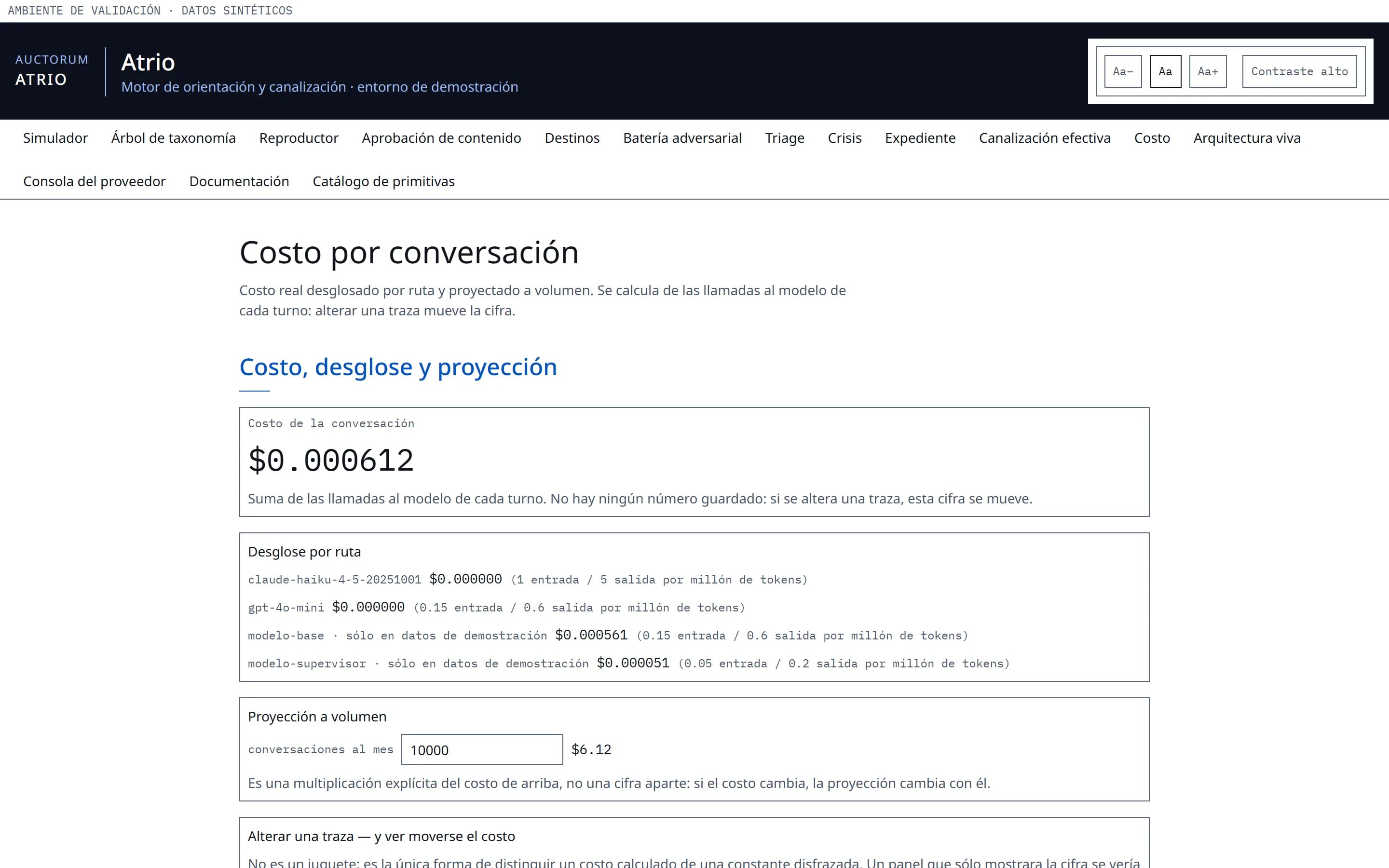Click the $6.12 projected monthly cost
Image resolution: width=1389 pixels, height=868 pixels.
point(591,750)
